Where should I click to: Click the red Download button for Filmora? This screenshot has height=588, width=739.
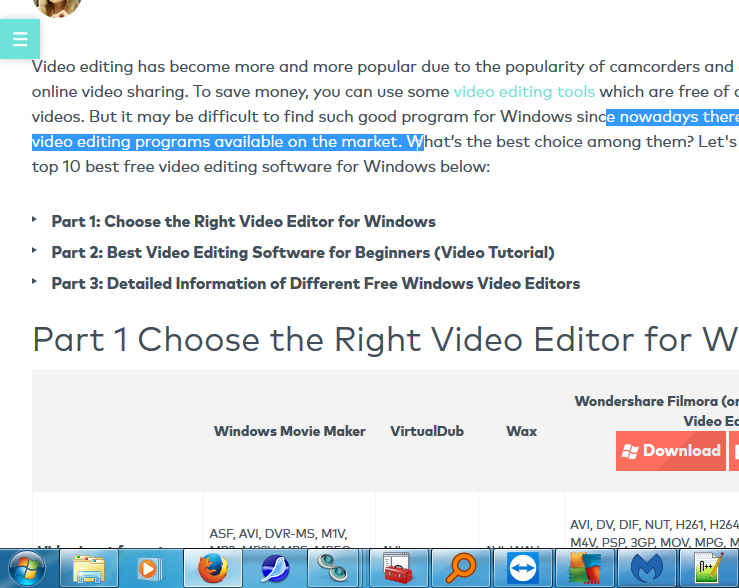pos(671,451)
